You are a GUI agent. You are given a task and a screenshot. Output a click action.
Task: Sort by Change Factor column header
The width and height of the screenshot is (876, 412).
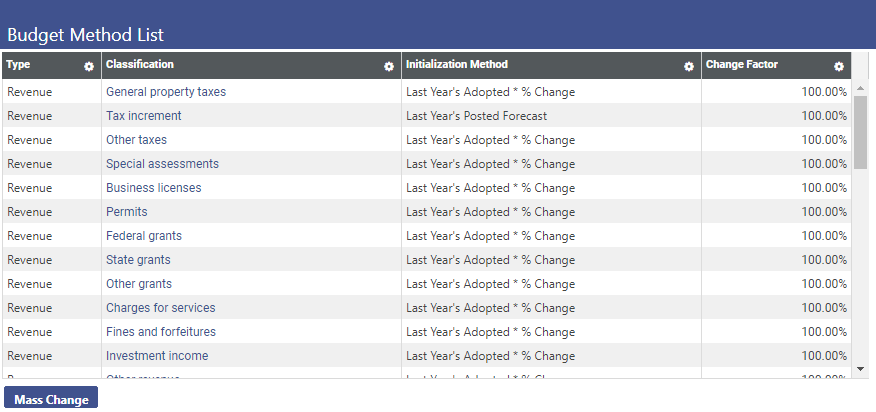(x=742, y=65)
